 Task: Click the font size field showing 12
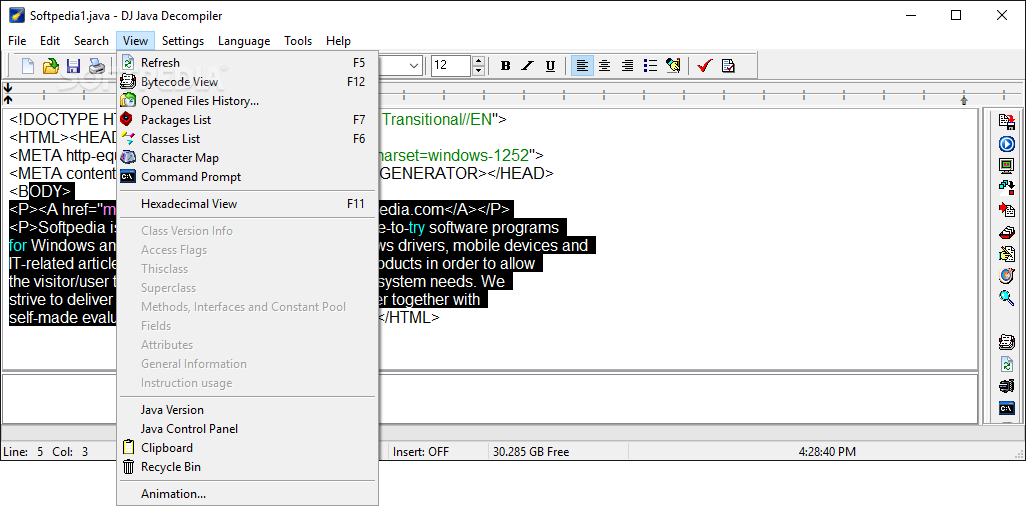451,65
